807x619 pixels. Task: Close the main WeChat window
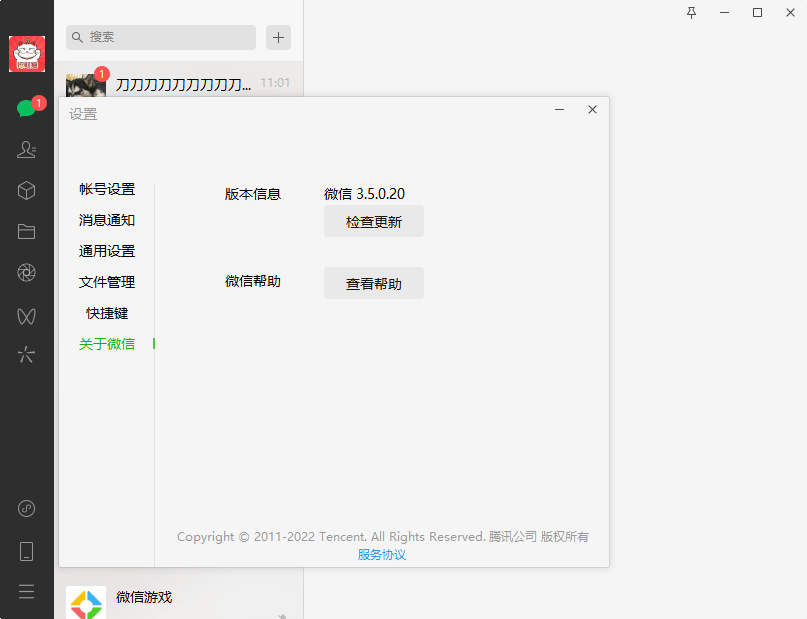tap(791, 13)
